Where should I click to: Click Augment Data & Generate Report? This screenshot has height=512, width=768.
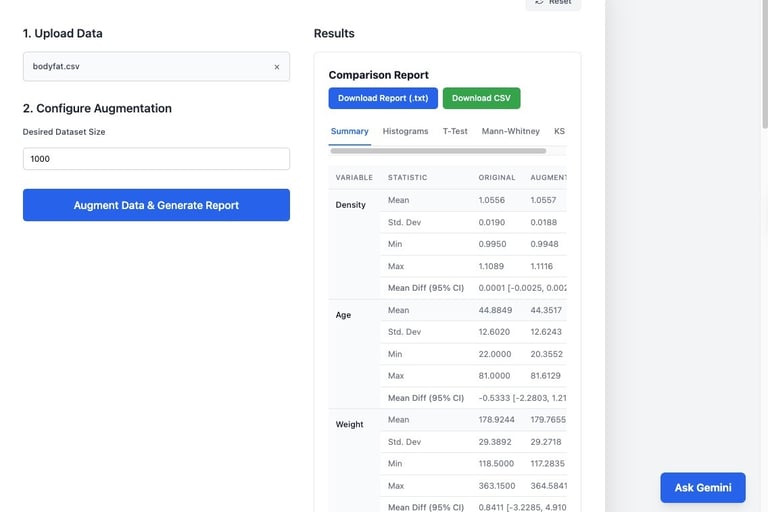pos(156,205)
